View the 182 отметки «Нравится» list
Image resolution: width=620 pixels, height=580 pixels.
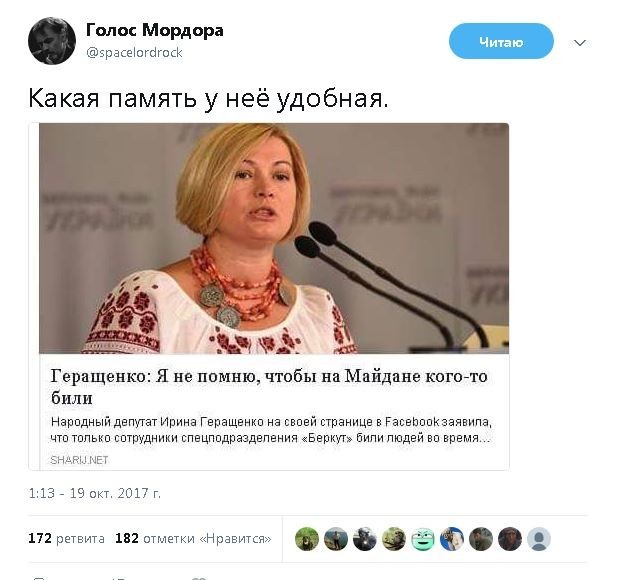pyautogui.click(x=193, y=538)
